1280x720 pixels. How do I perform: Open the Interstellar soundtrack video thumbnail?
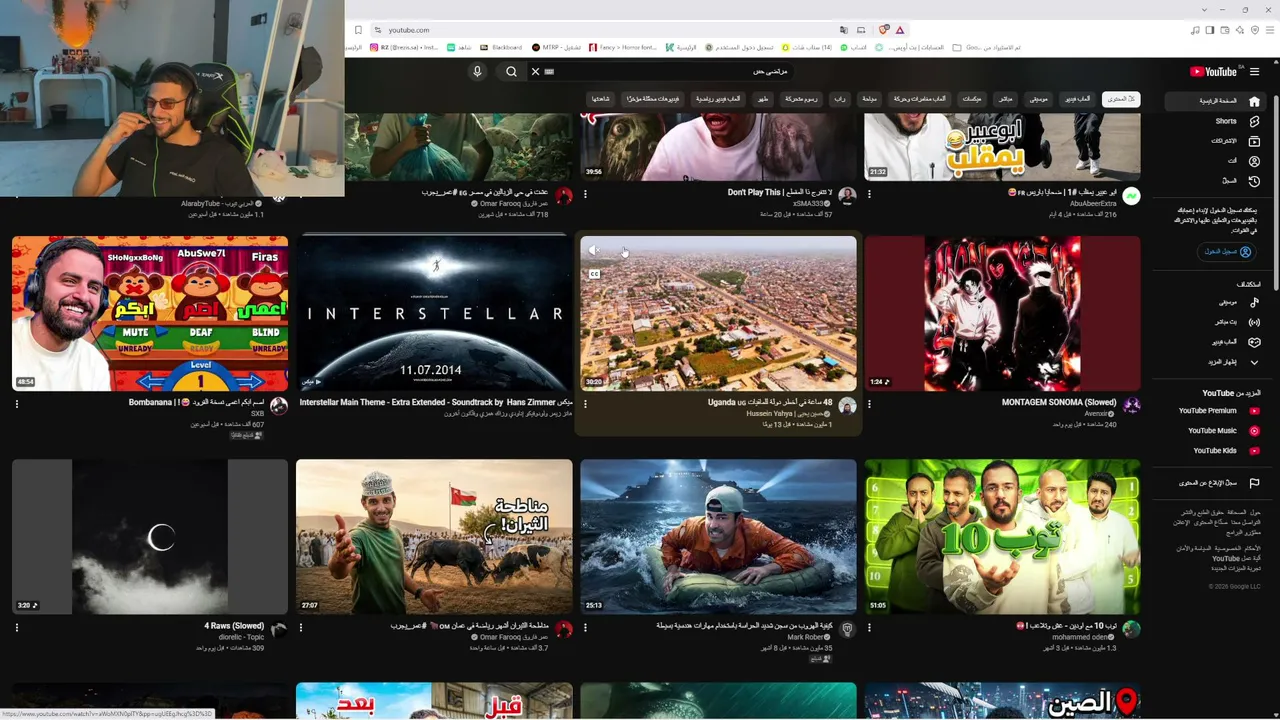434,313
